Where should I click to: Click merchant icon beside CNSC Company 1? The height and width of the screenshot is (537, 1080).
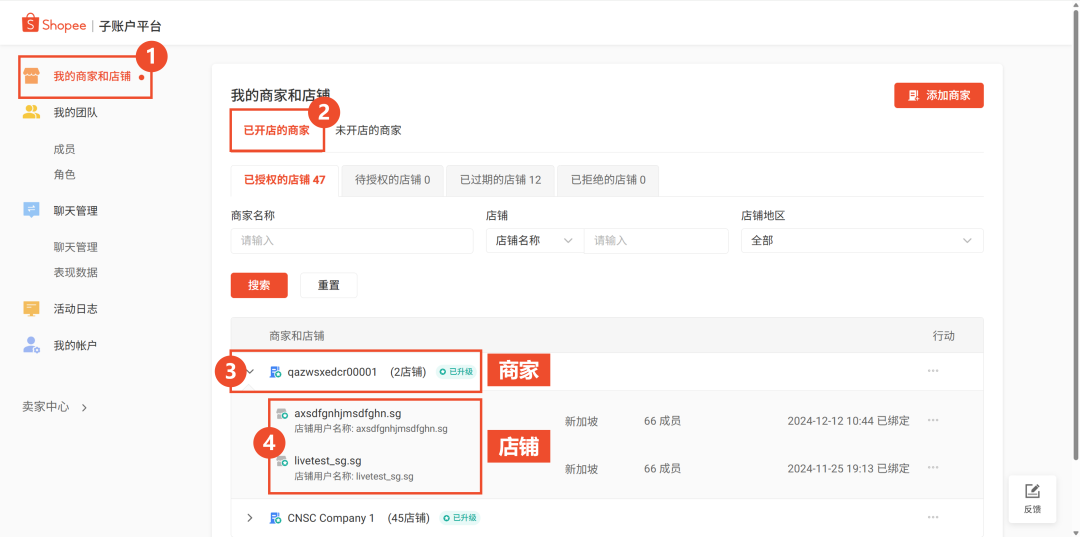coord(276,518)
